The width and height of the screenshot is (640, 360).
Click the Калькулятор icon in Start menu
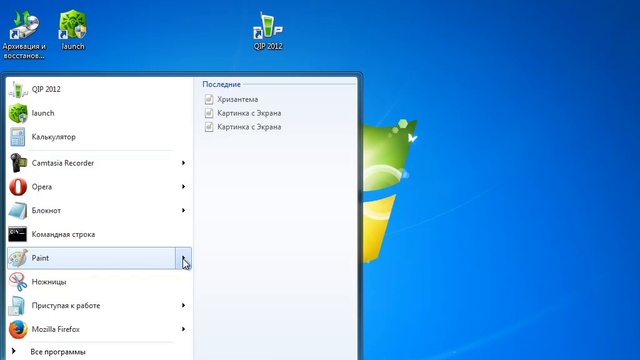tap(18, 137)
